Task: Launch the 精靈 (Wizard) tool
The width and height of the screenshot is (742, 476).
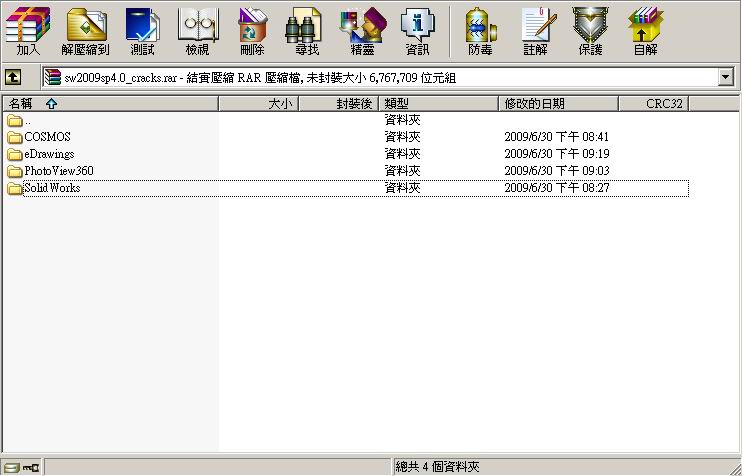Action: click(x=363, y=30)
